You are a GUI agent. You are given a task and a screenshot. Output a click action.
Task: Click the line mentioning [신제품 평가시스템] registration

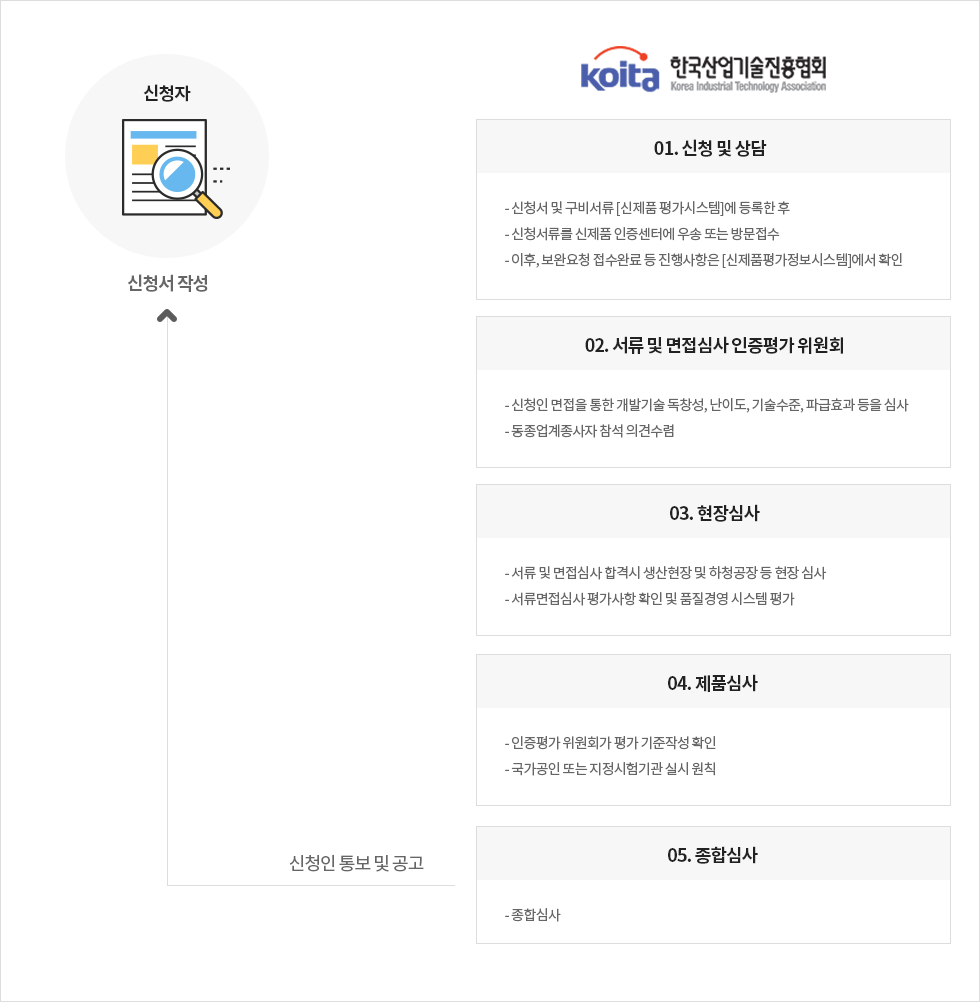(x=647, y=208)
